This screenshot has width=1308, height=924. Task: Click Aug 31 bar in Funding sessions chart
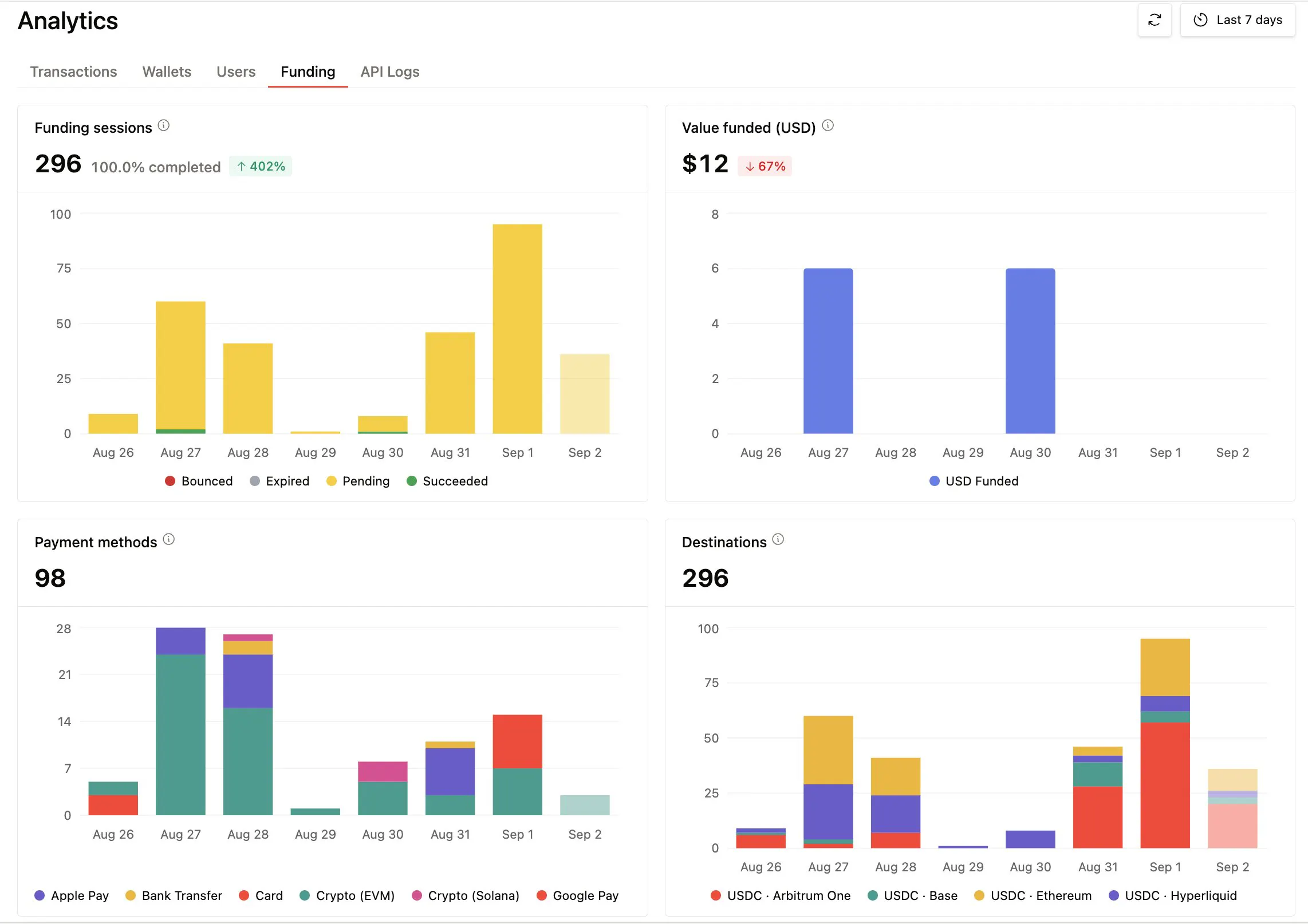click(450, 382)
